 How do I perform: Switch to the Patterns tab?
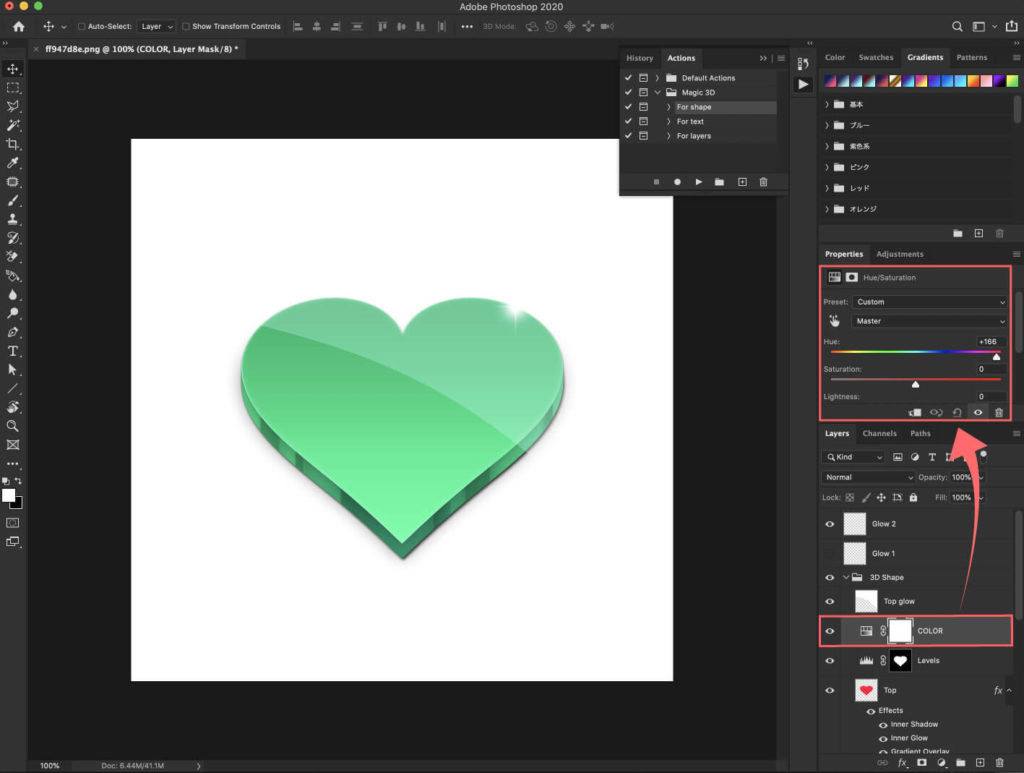[x=972, y=57]
